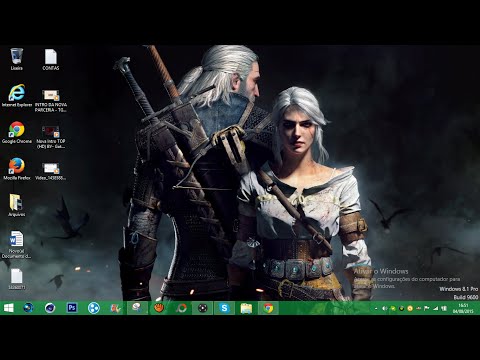This screenshot has height=360, width=480.
Task: Switch to the black film reel taskbar app
Action: click(203, 308)
